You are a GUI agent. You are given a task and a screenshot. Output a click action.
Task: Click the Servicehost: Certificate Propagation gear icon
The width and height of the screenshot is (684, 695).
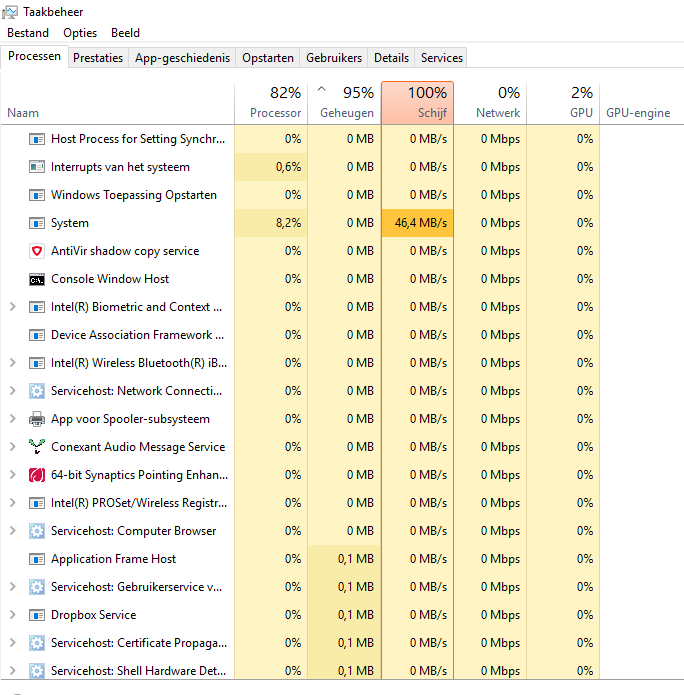pyautogui.click(x=37, y=643)
